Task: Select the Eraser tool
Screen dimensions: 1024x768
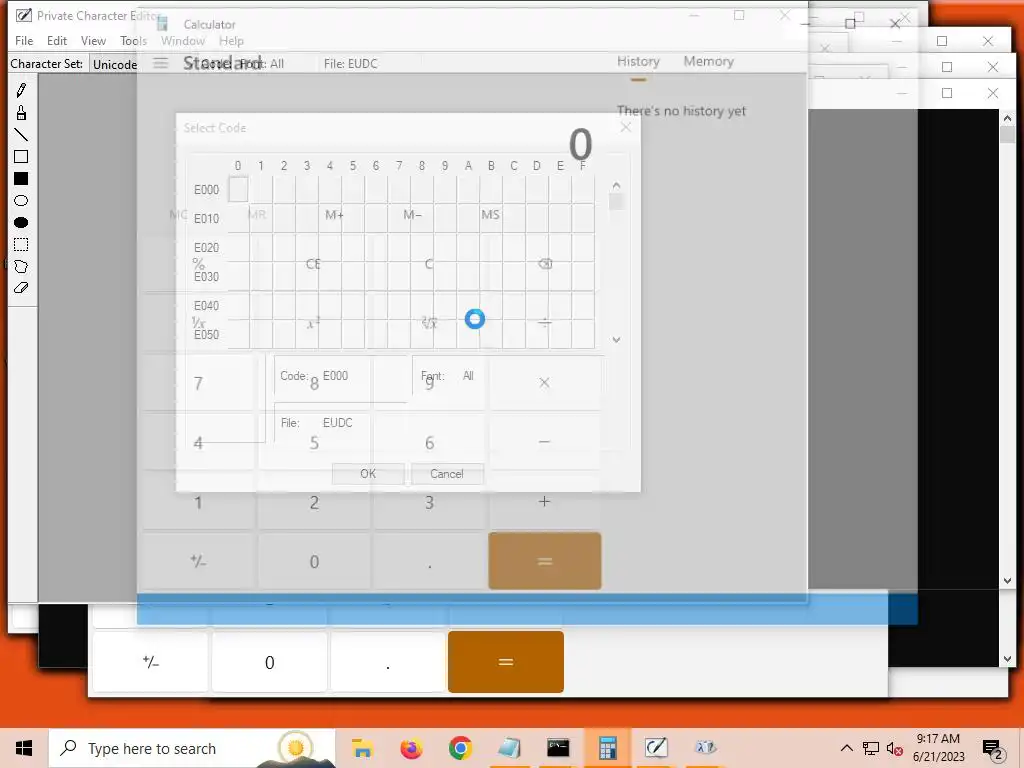Action: coord(21,288)
